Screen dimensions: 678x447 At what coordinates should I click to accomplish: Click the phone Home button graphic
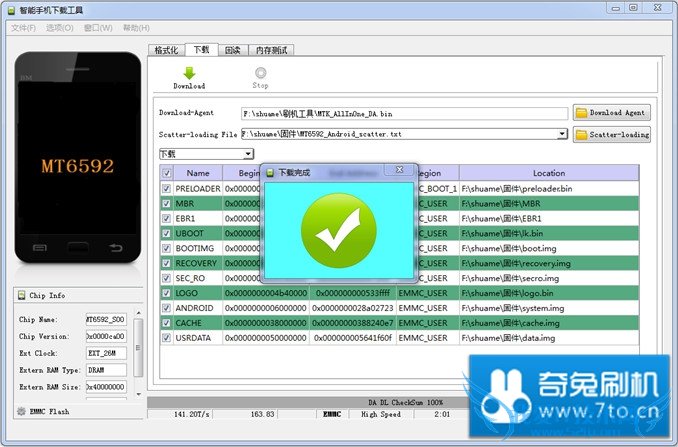pos(78,248)
